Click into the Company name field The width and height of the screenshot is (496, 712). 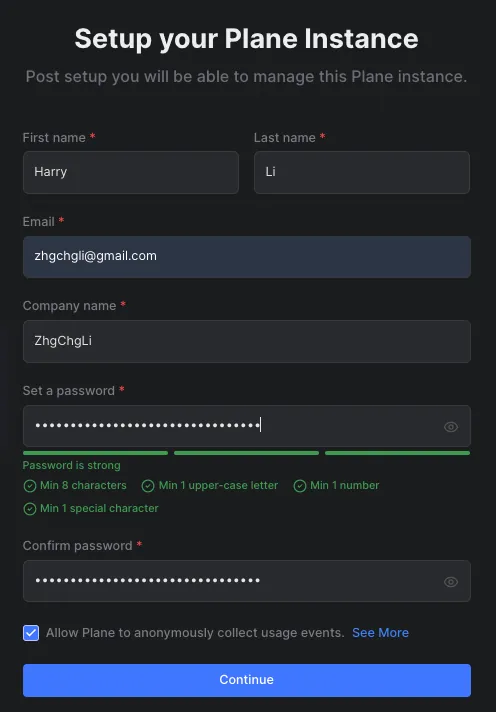pos(247,341)
